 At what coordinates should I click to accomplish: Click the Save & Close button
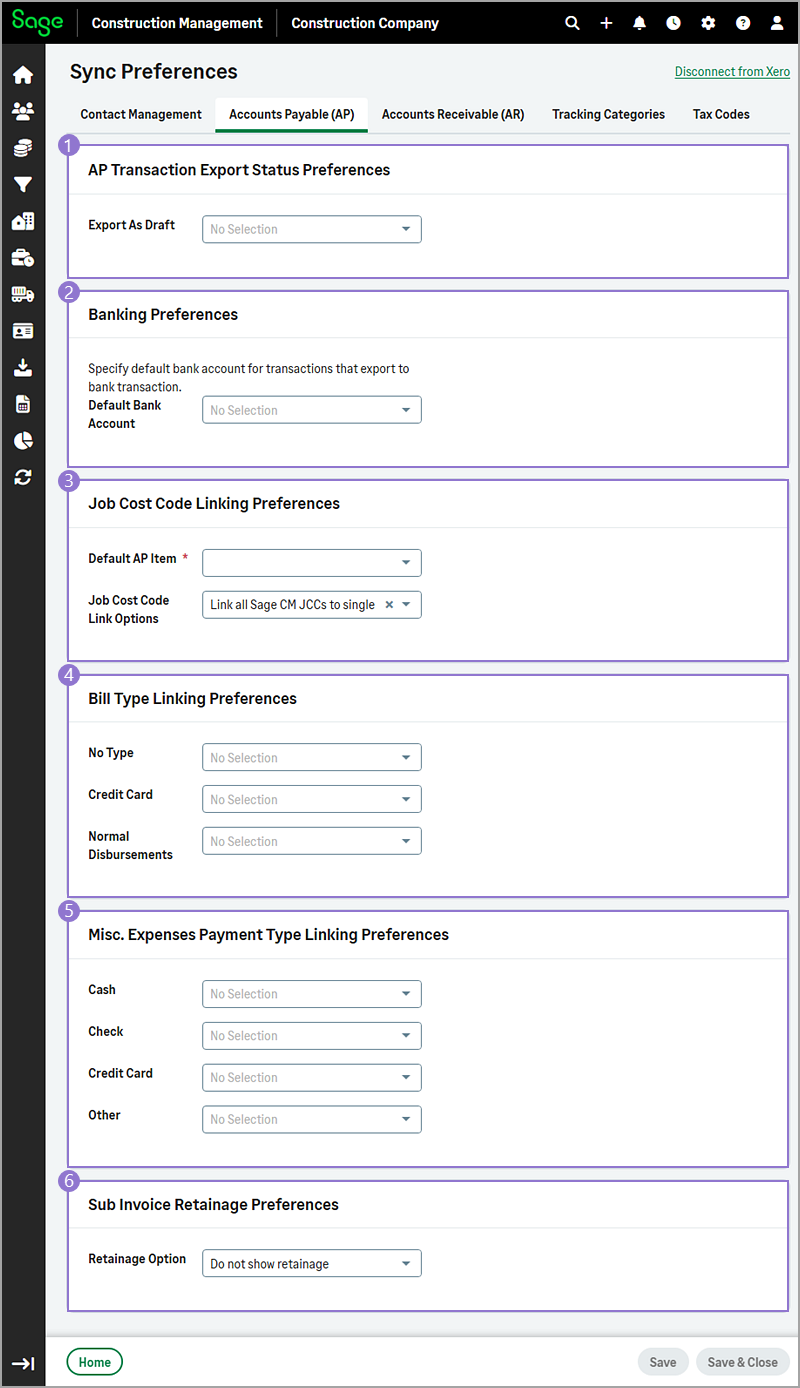click(x=742, y=1362)
